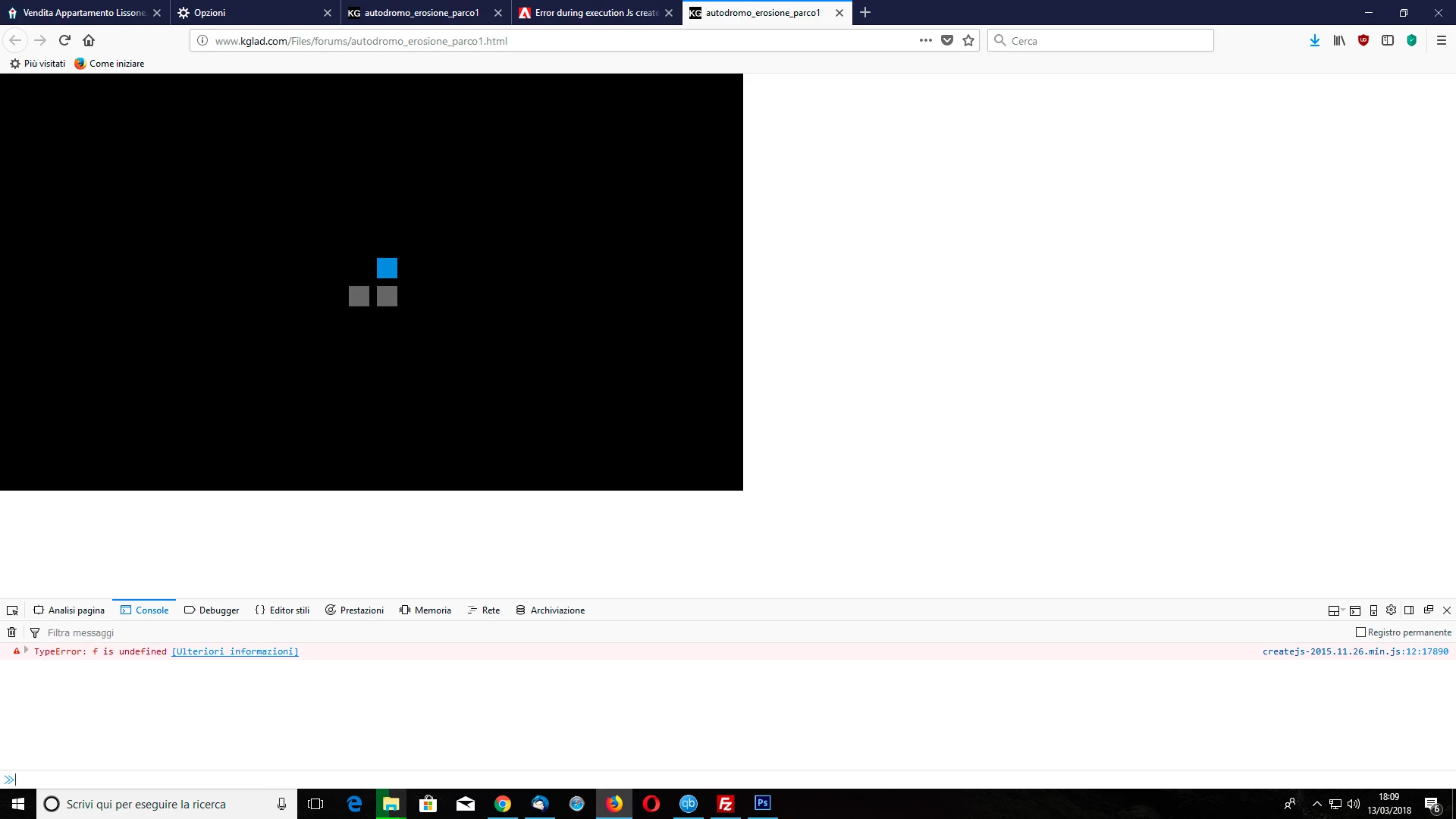Open page actions three-dot menu
The width and height of the screenshot is (1456, 819).
point(925,41)
